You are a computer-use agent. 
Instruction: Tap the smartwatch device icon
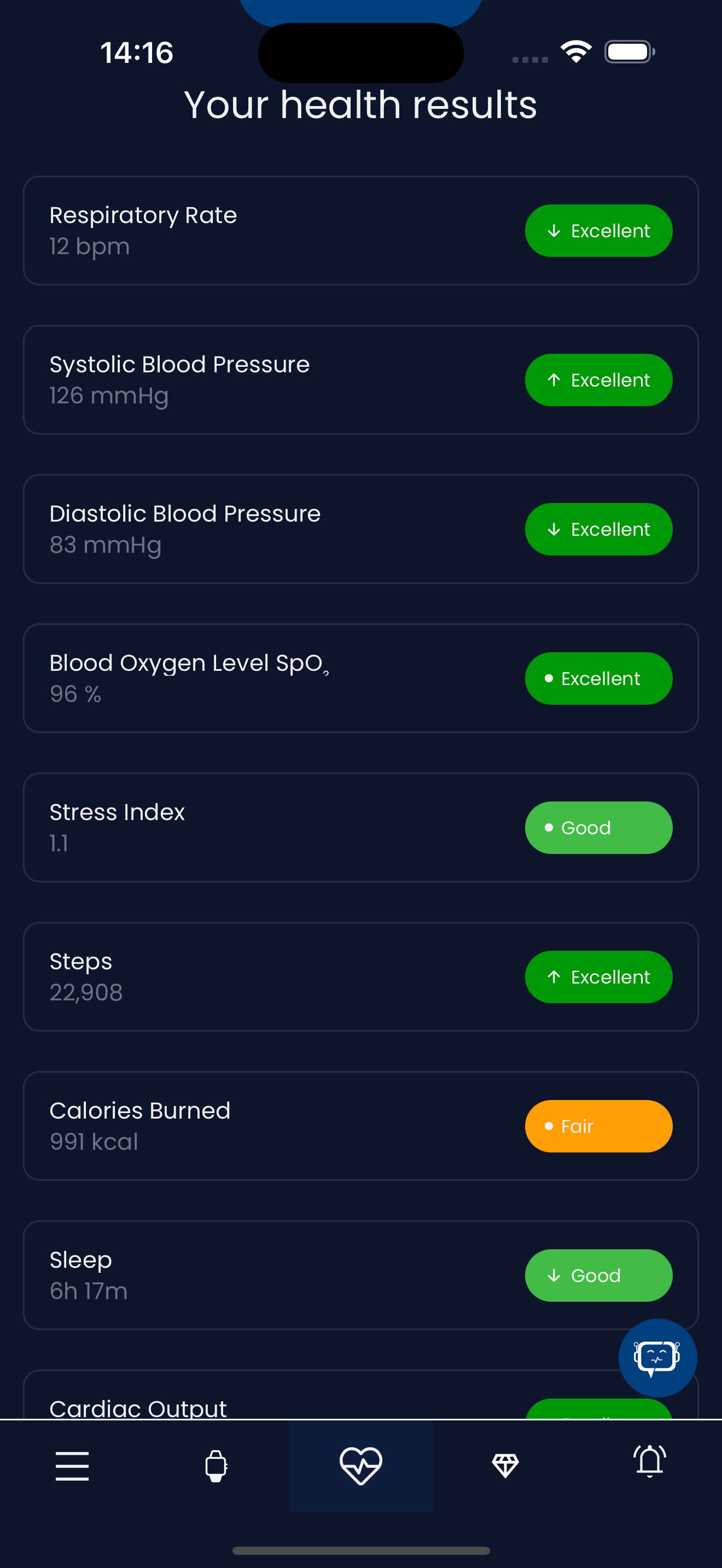216,1466
